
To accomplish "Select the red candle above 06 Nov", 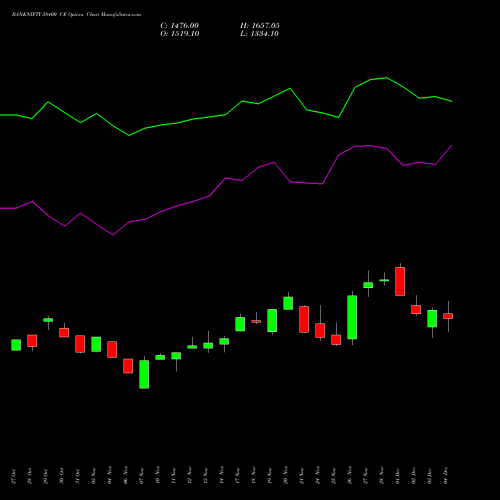I will [x=128, y=366].
